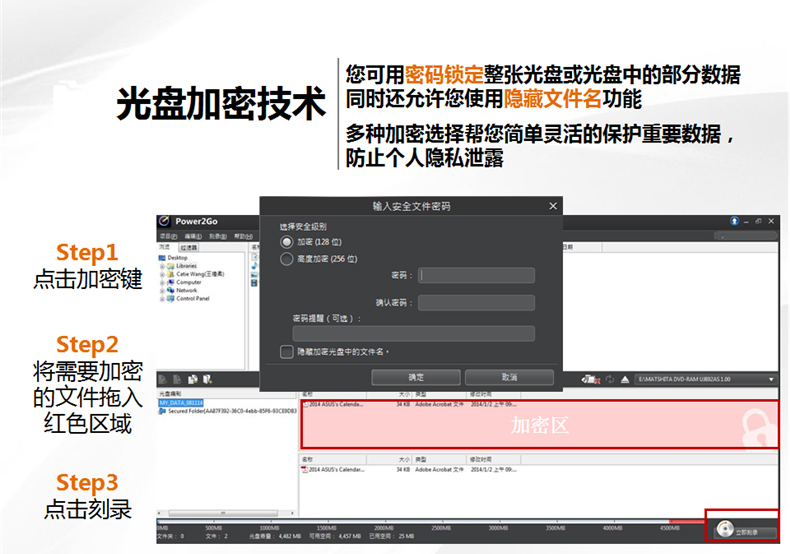Click the 密码 input field
This screenshot has height=554, width=790.
click(476, 275)
